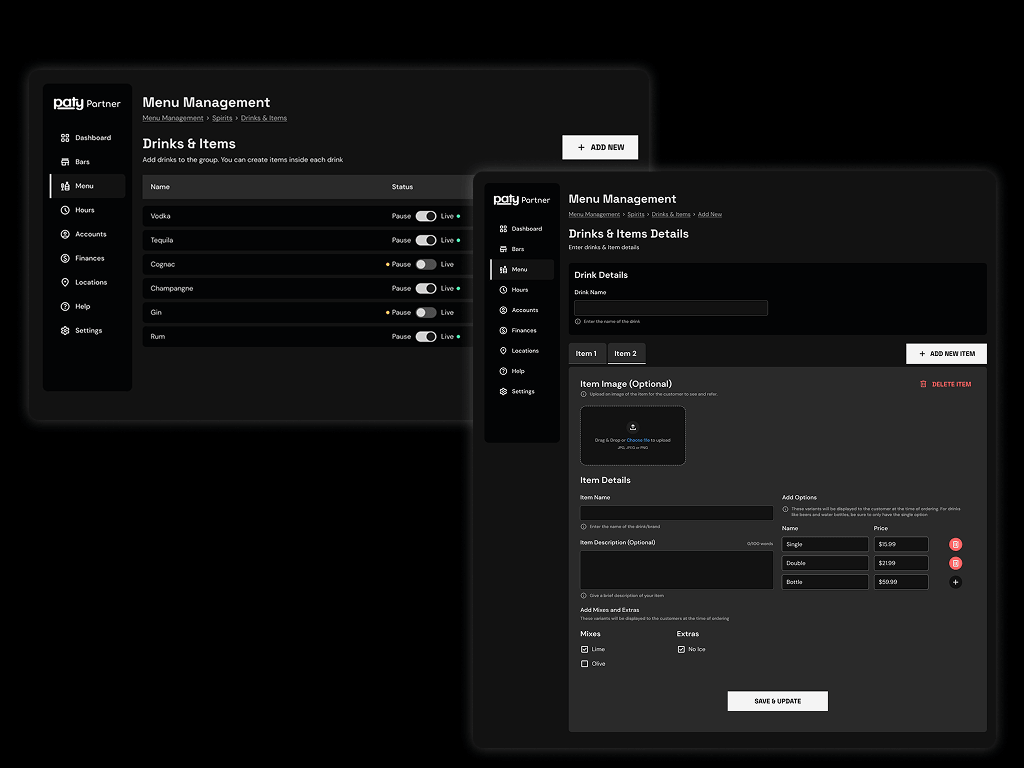This screenshot has height=768, width=1024.
Task: Click DELETE ITEM button
Action: coord(946,384)
